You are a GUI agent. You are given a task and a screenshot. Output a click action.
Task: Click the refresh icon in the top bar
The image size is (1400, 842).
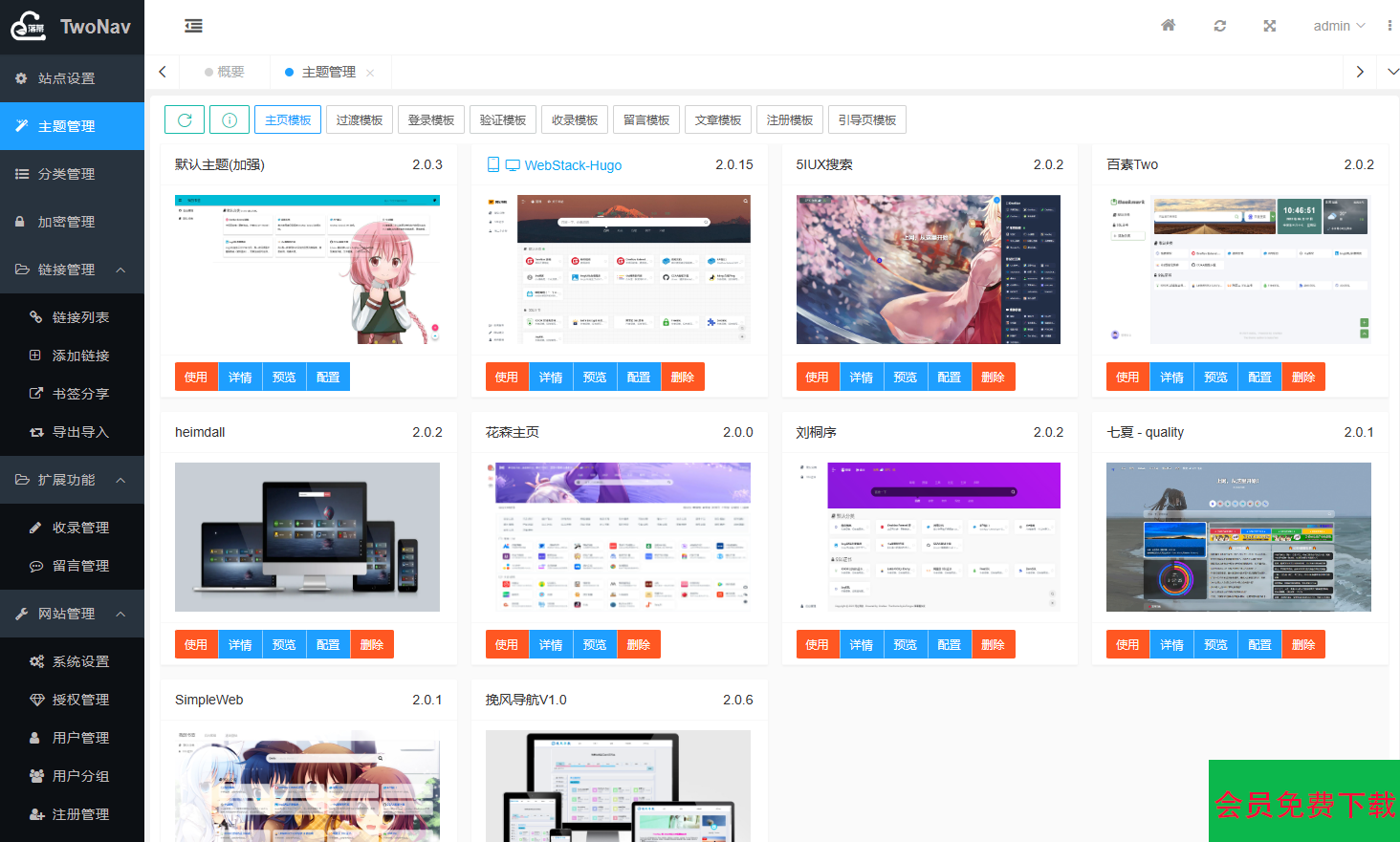(x=1219, y=26)
